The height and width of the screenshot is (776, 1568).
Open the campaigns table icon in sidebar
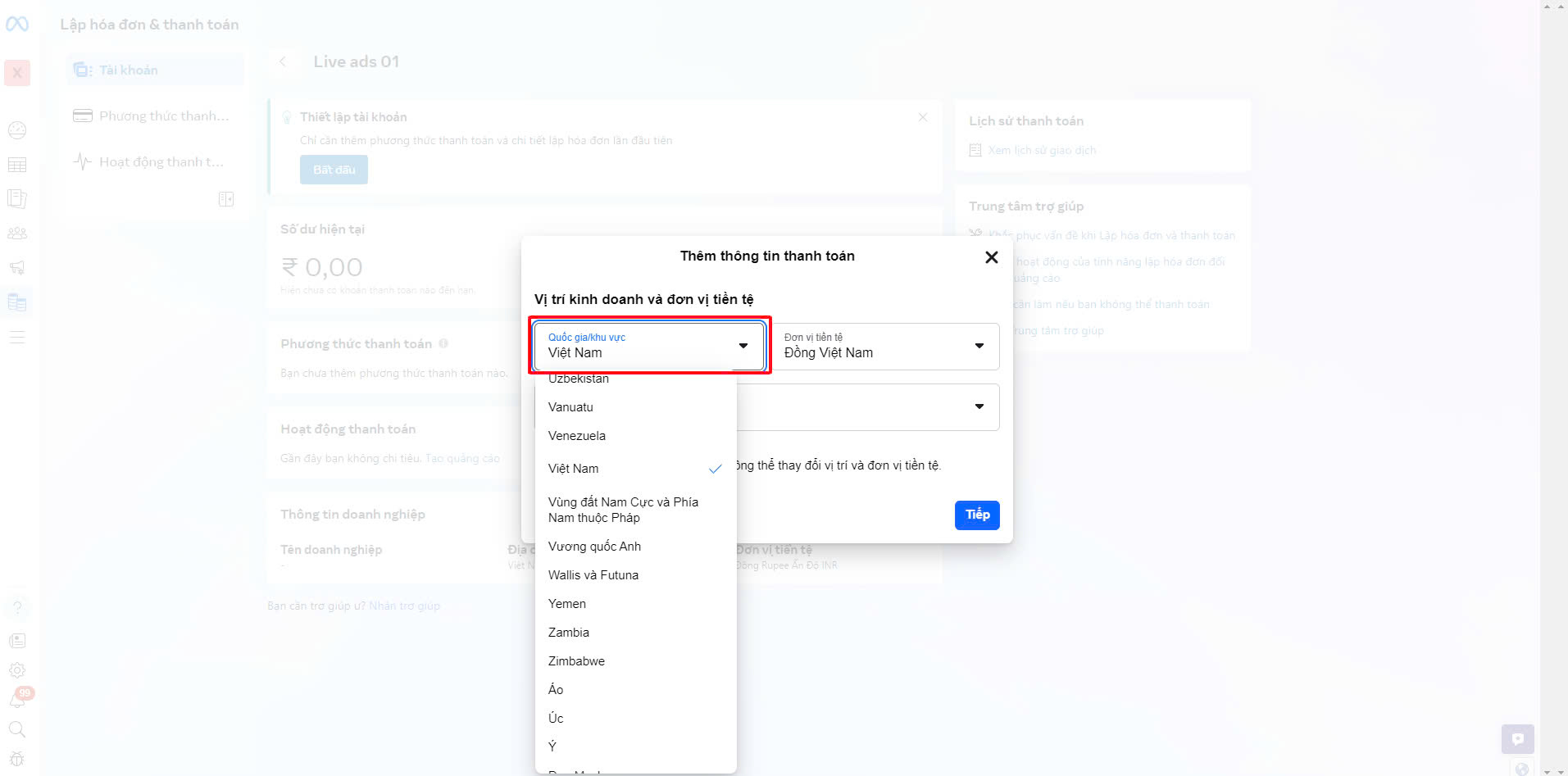(17, 165)
